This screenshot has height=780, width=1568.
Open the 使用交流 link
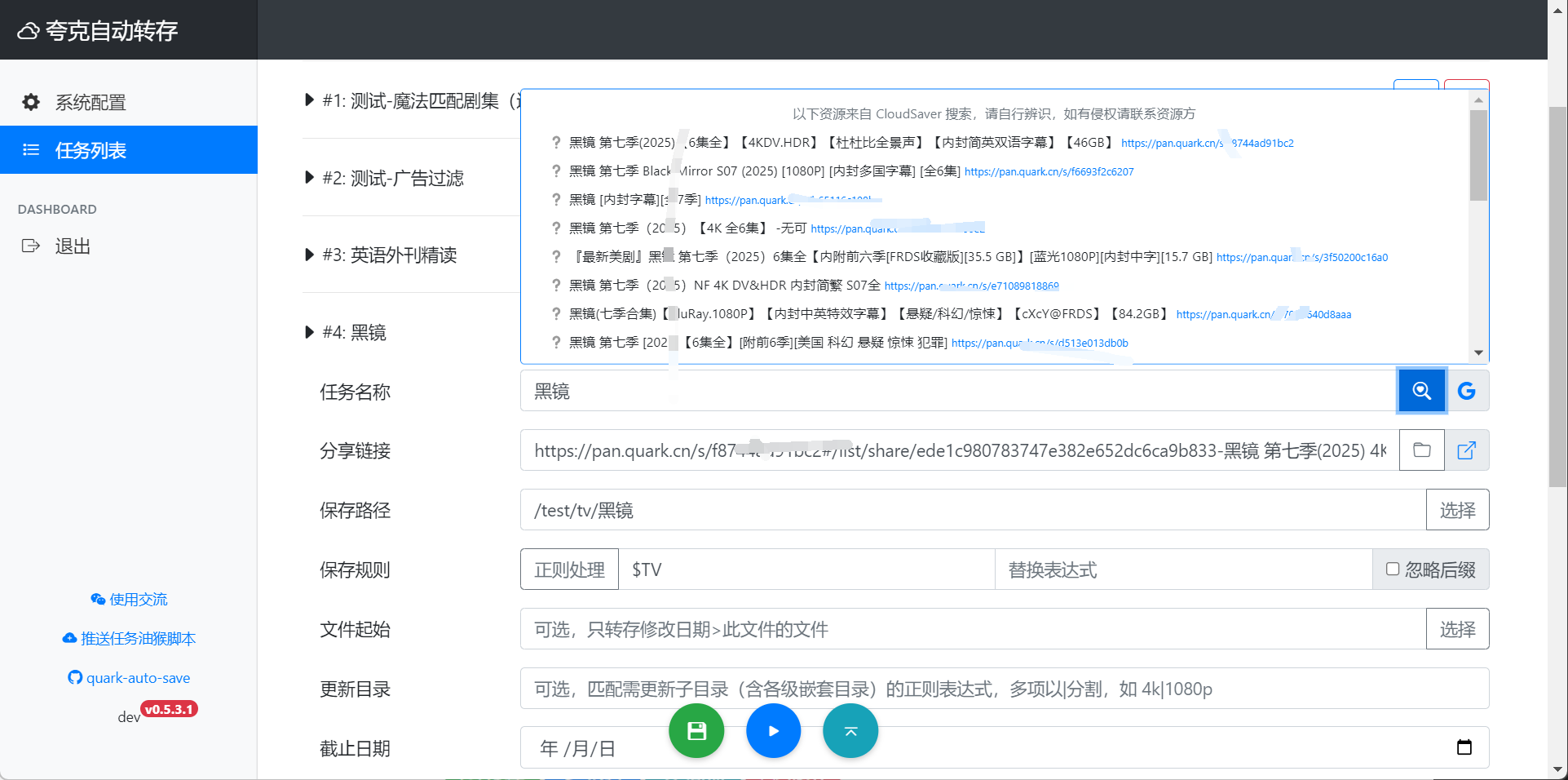(129, 599)
